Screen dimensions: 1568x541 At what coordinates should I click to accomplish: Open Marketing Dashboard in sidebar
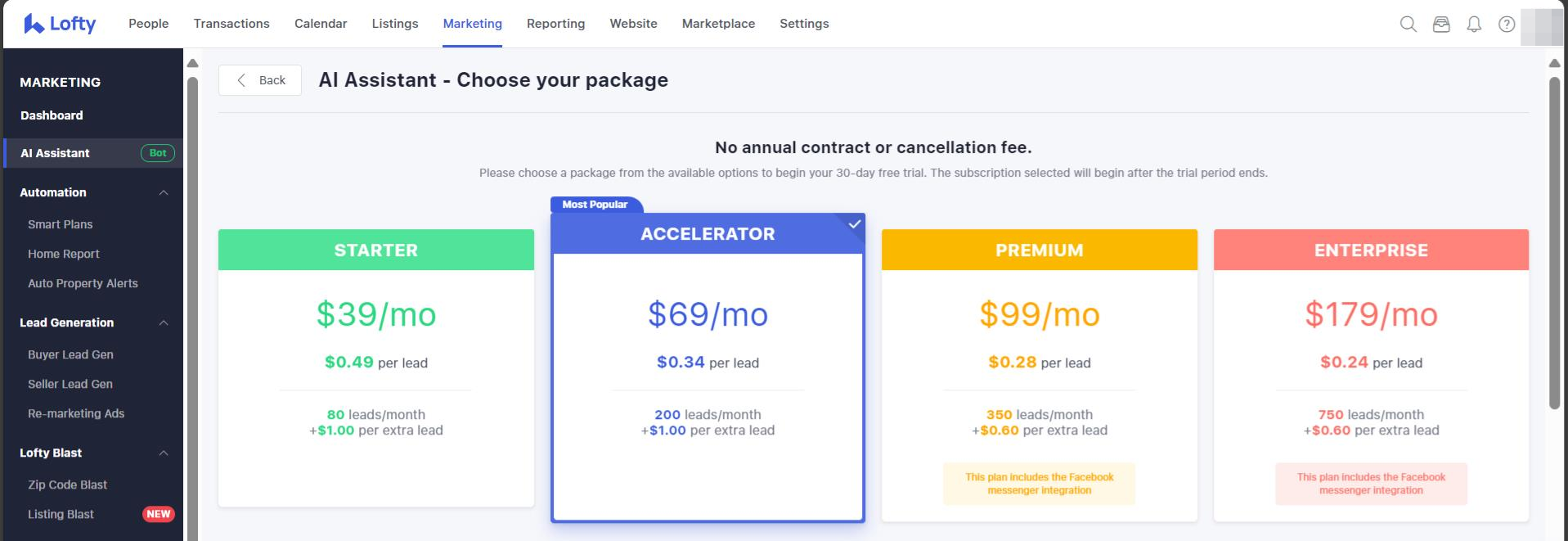click(x=52, y=115)
